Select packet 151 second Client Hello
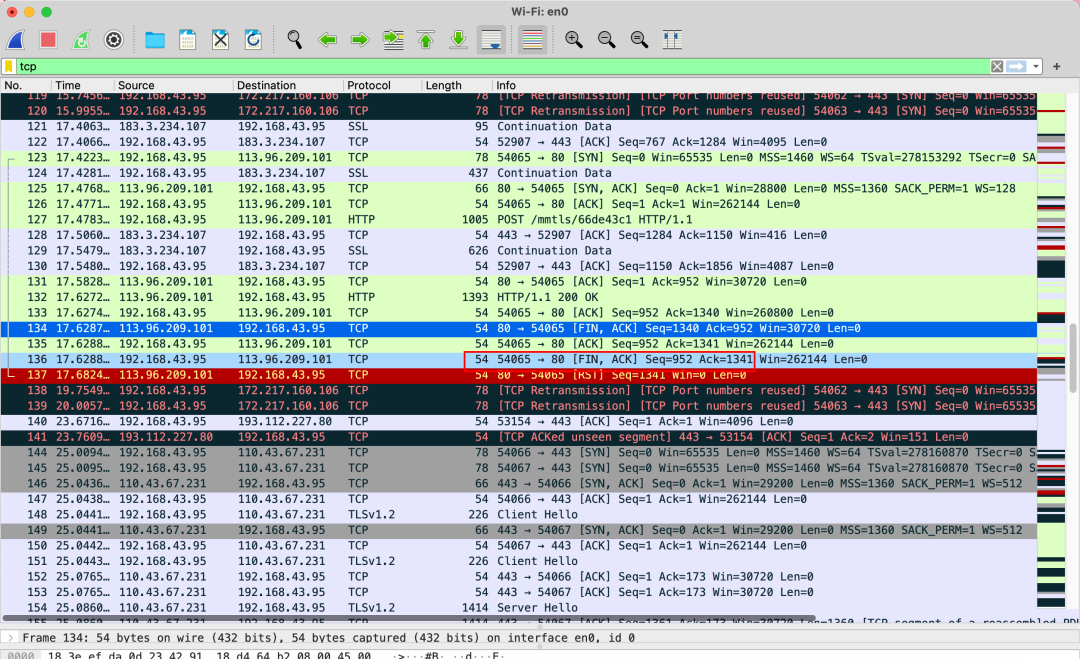This screenshot has height=659, width=1080. [519, 561]
